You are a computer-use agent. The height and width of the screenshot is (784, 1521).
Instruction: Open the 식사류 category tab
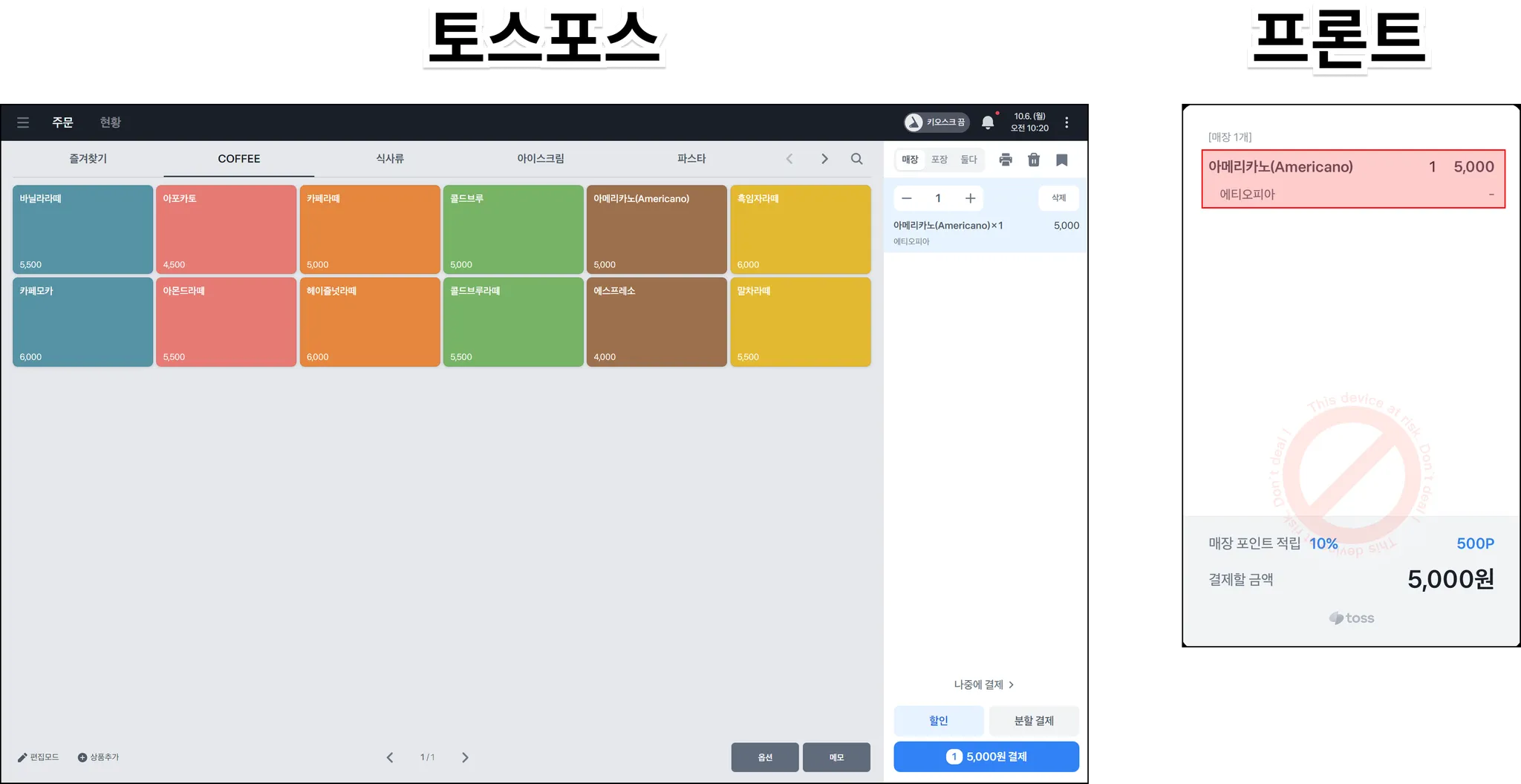[x=390, y=159]
